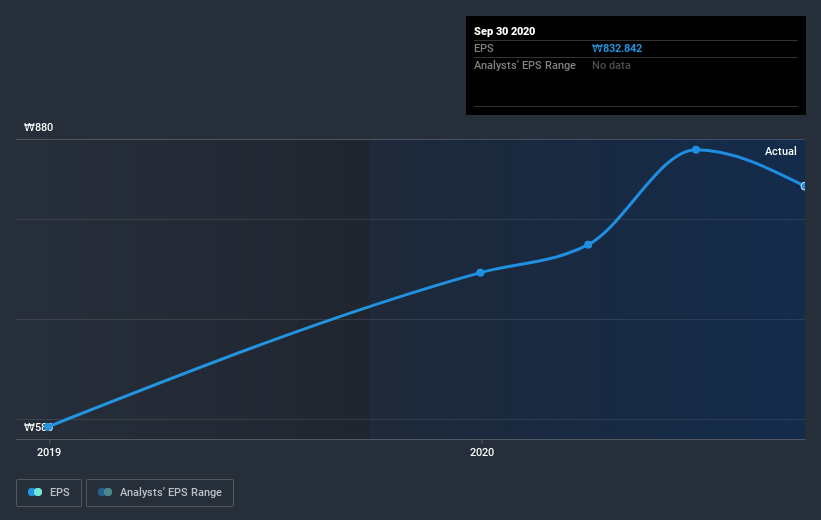The image size is (821, 520).
Task: Select the peak EPS data point near Actual
Action: click(x=696, y=150)
